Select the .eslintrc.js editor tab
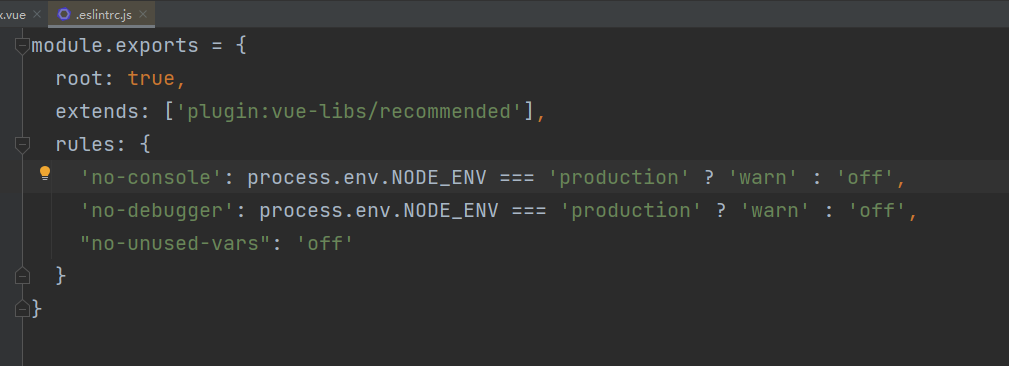The width and height of the screenshot is (1009, 366). point(102,14)
